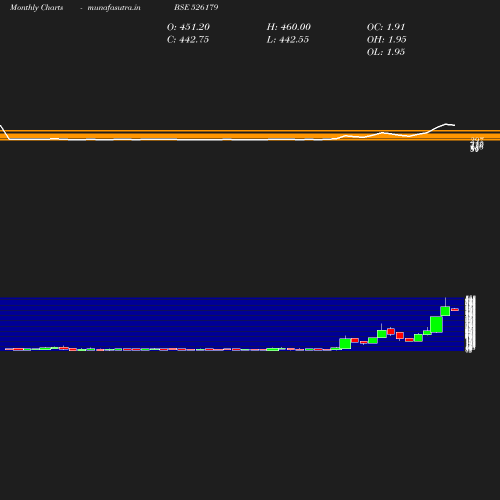Click the close price 'C: 442.75'
The image size is (500, 500).
tap(188, 40)
